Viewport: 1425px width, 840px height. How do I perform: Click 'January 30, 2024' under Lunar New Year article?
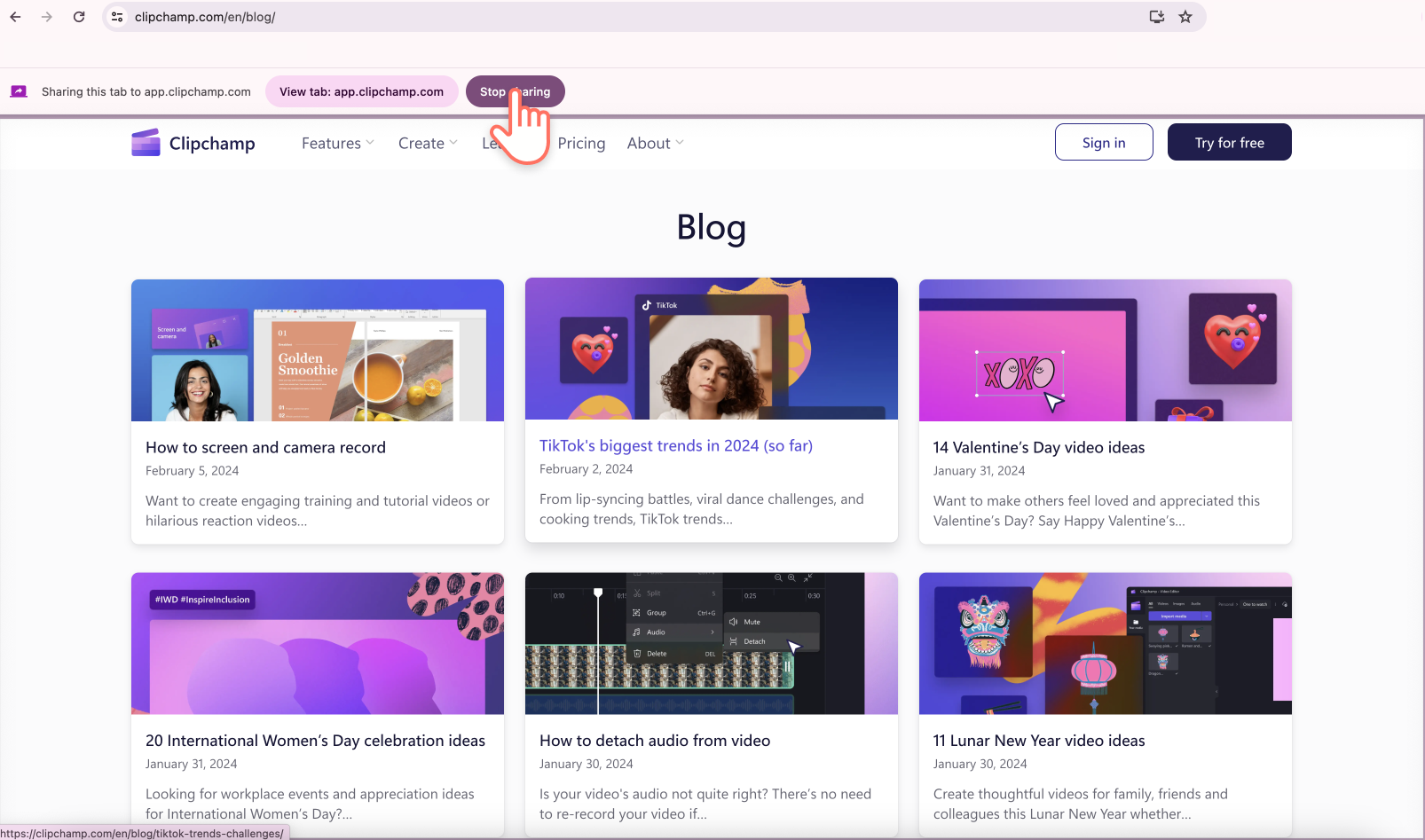(980, 764)
